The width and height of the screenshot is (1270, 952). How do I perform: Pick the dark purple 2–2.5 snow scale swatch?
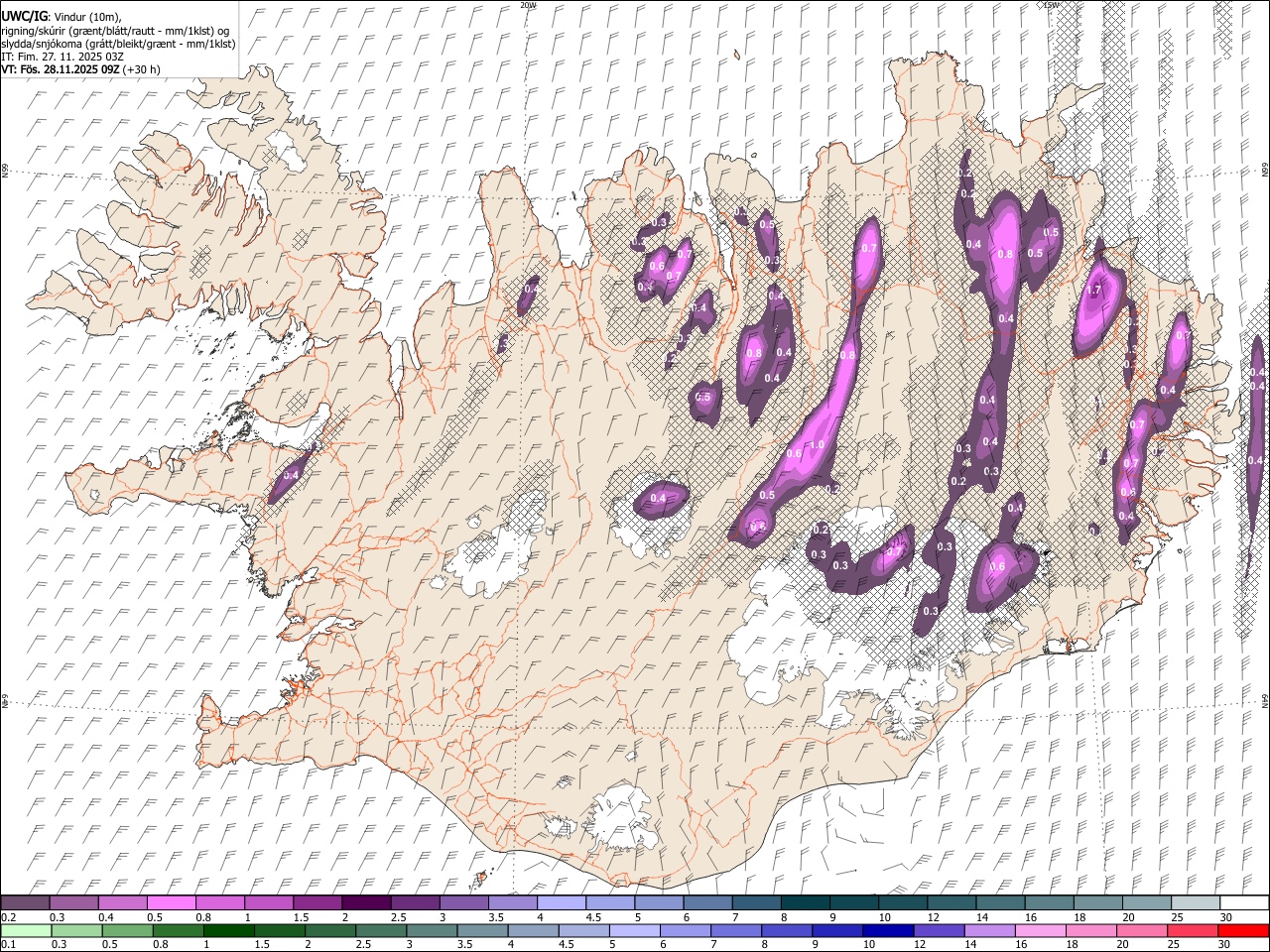[x=365, y=903]
